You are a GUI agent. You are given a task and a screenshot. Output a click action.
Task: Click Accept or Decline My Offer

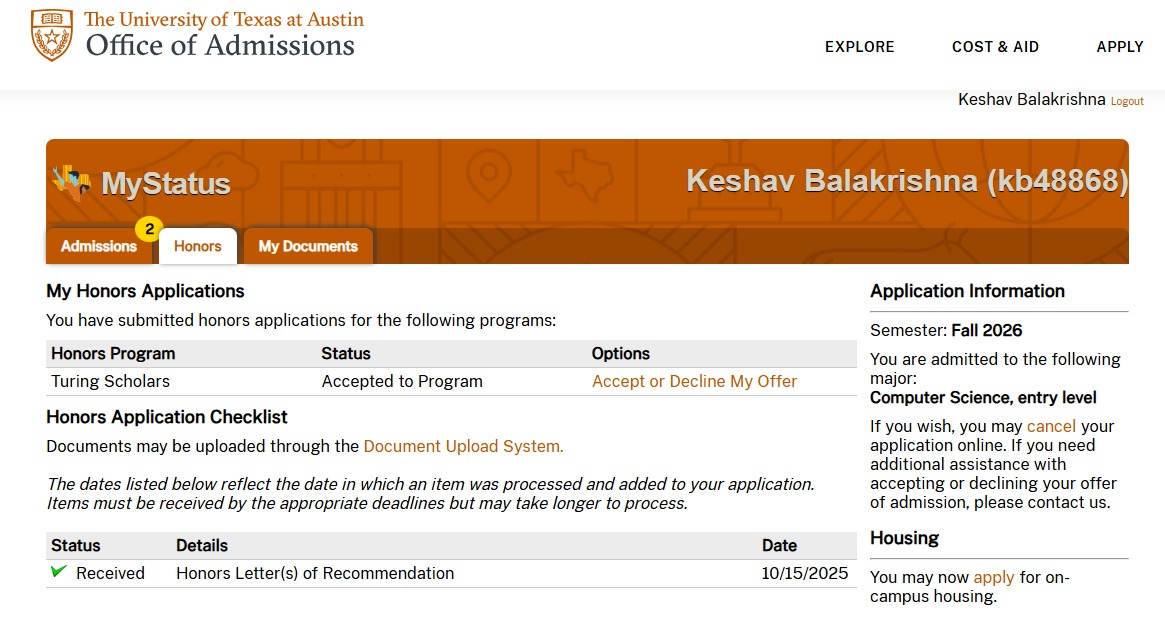point(694,381)
